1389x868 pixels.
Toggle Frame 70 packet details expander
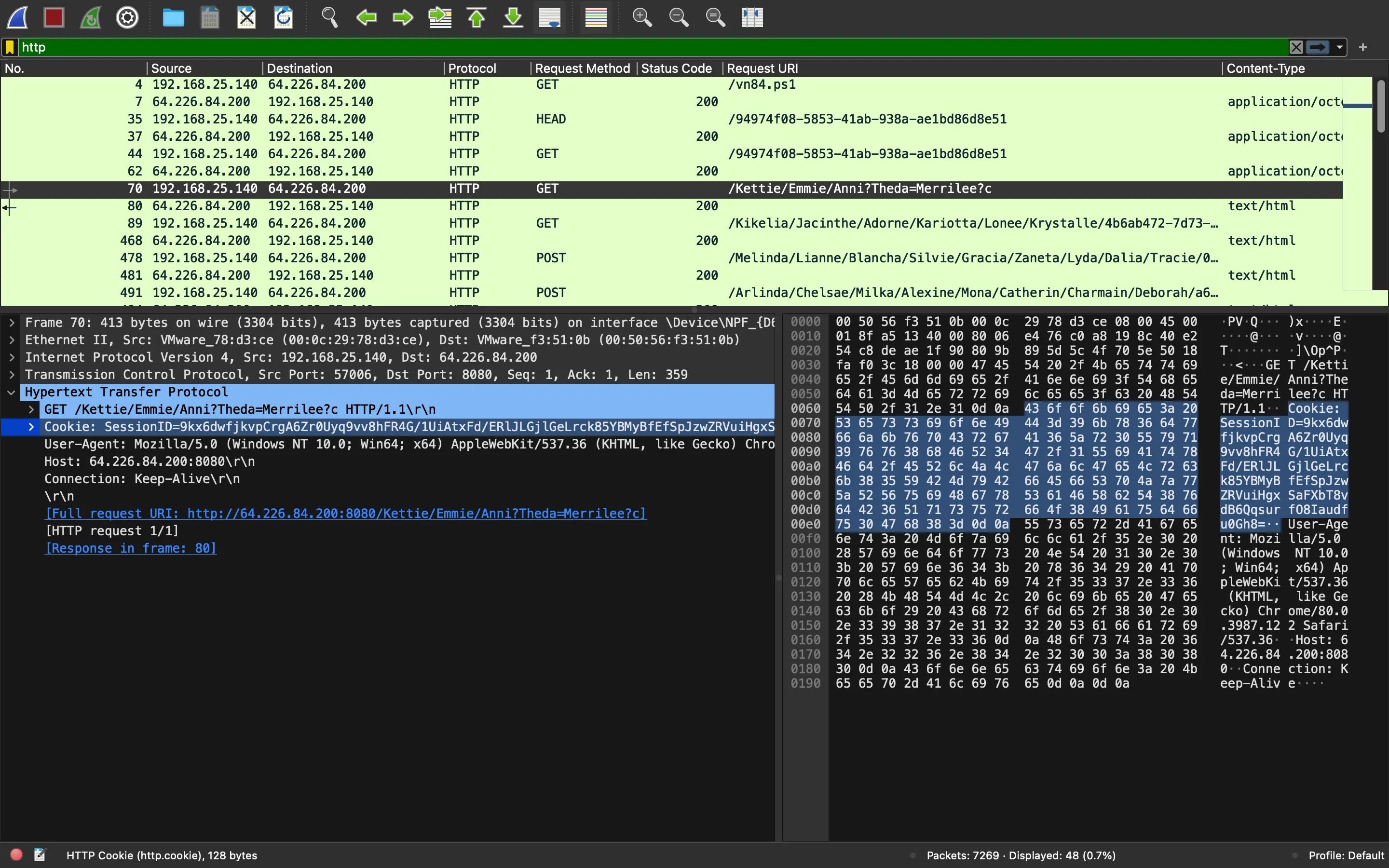12,322
